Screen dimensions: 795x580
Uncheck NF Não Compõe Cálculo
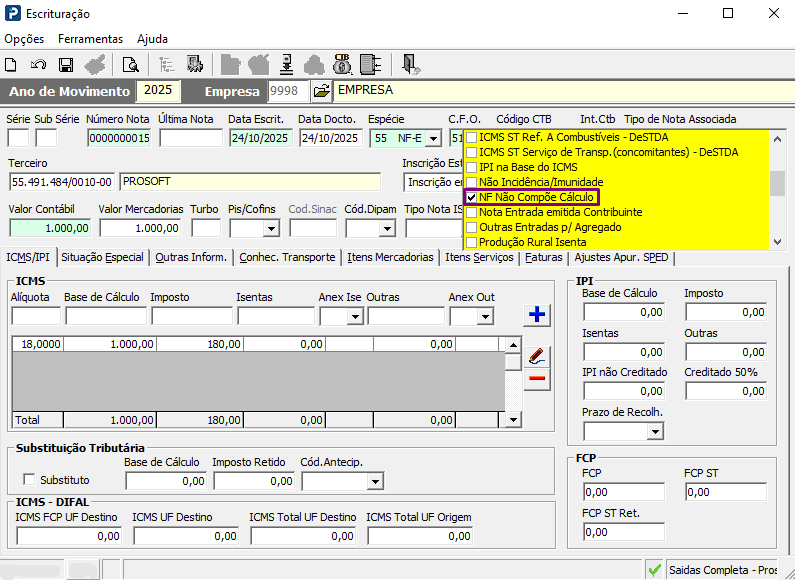pos(472,198)
